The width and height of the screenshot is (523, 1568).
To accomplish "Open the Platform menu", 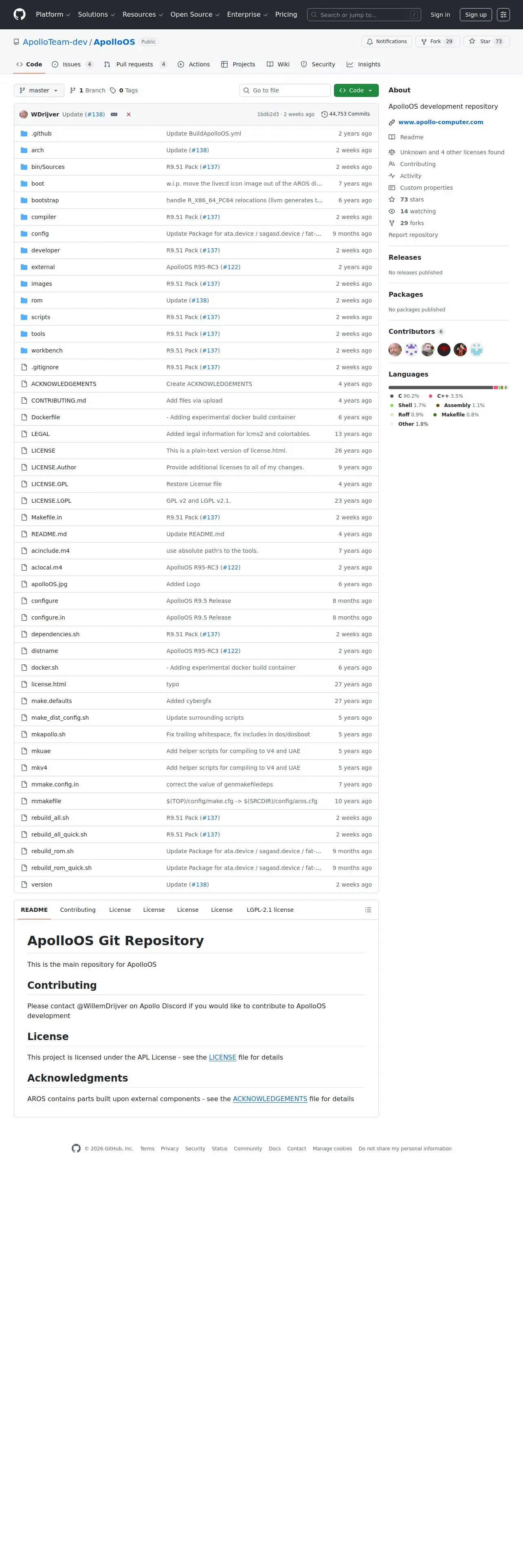I will [53, 15].
